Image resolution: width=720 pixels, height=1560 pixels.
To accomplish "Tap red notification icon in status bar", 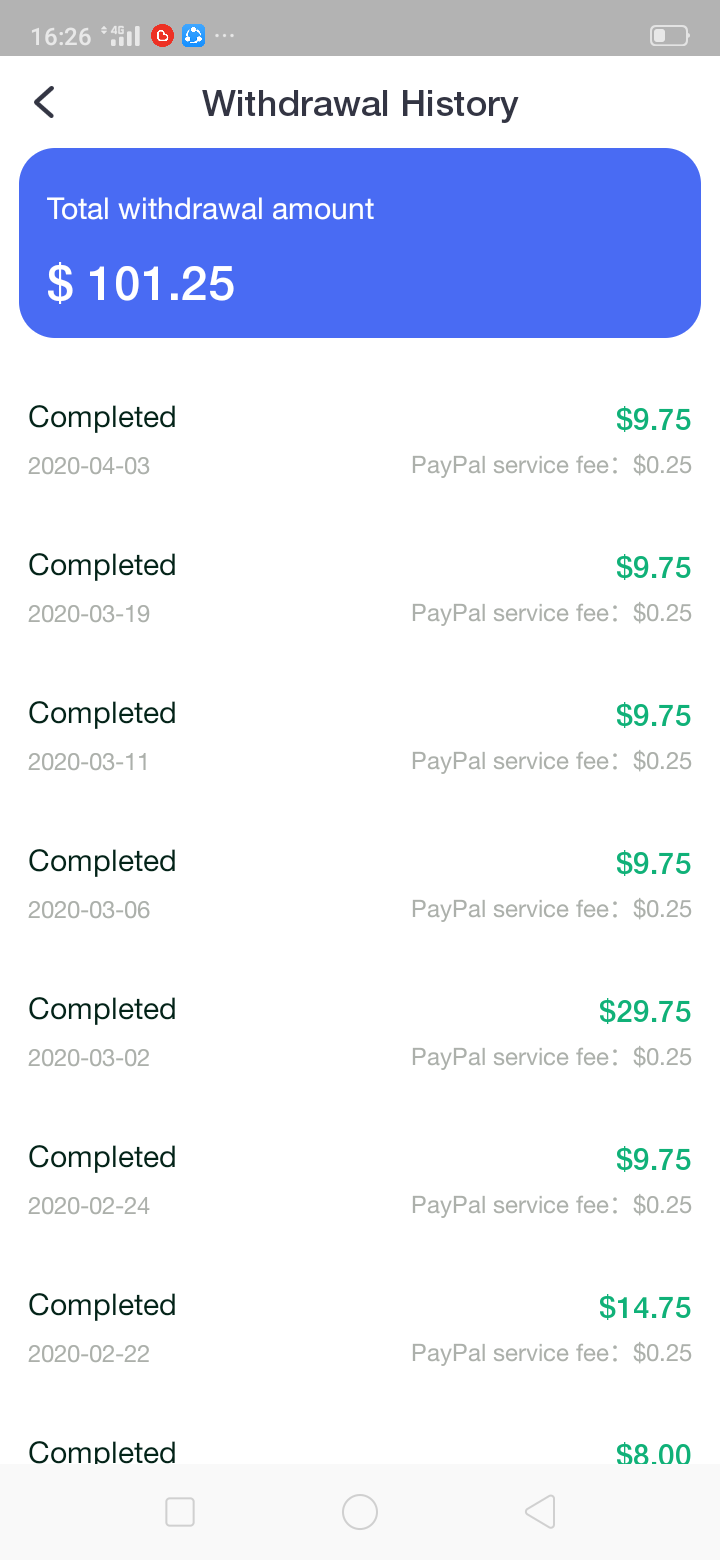I will point(162,37).
